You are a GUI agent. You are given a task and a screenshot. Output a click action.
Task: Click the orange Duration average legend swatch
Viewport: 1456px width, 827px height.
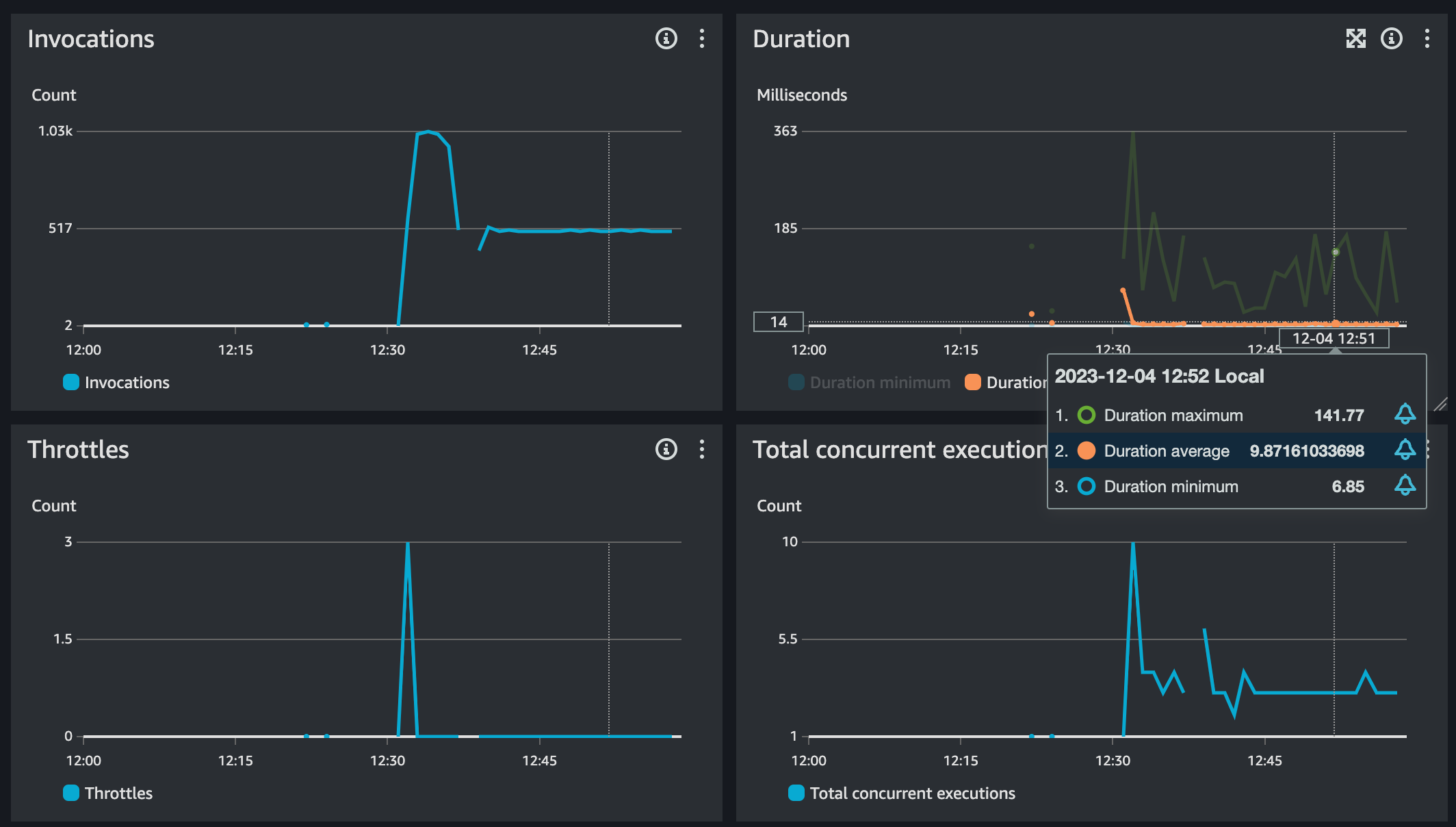[972, 382]
